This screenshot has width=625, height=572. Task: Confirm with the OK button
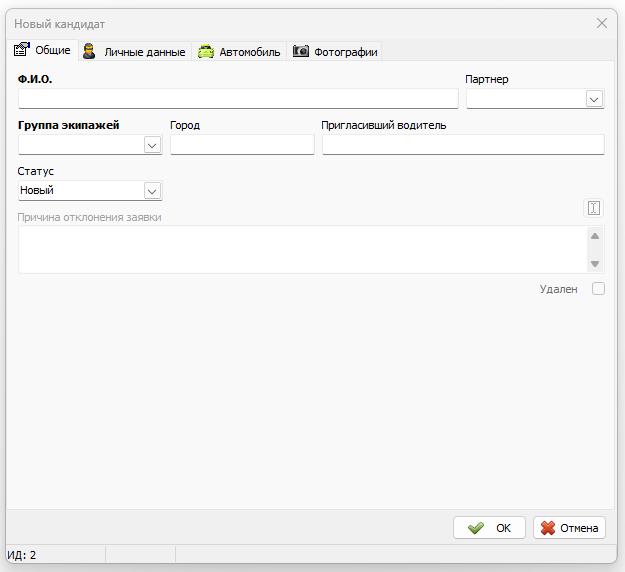[489, 528]
